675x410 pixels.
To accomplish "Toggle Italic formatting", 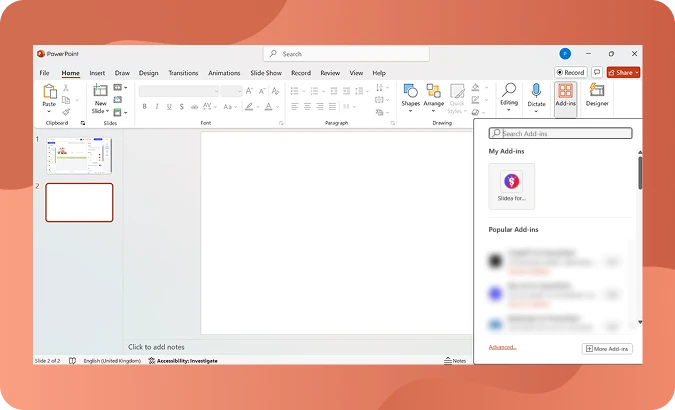I will click(157, 106).
